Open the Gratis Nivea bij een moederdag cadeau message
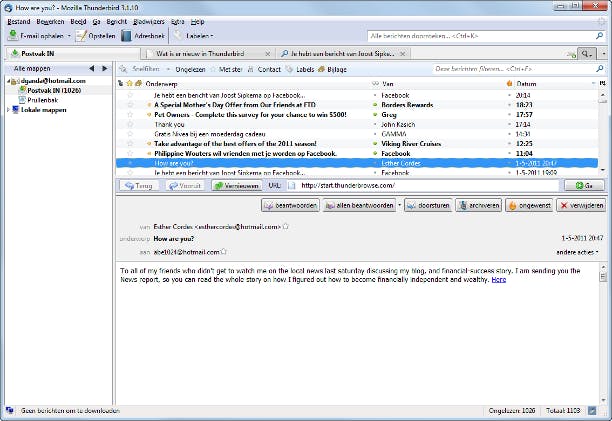 357,134
